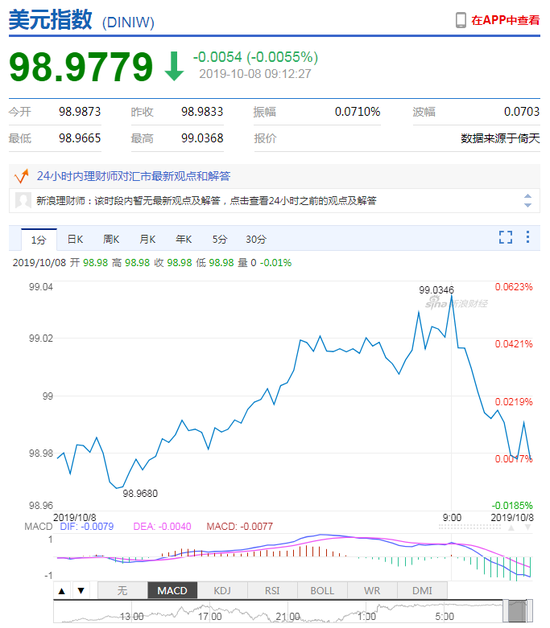Select the BOLL indicator tab
The height and width of the screenshot is (628, 550).
pyautogui.click(x=322, y=590)
